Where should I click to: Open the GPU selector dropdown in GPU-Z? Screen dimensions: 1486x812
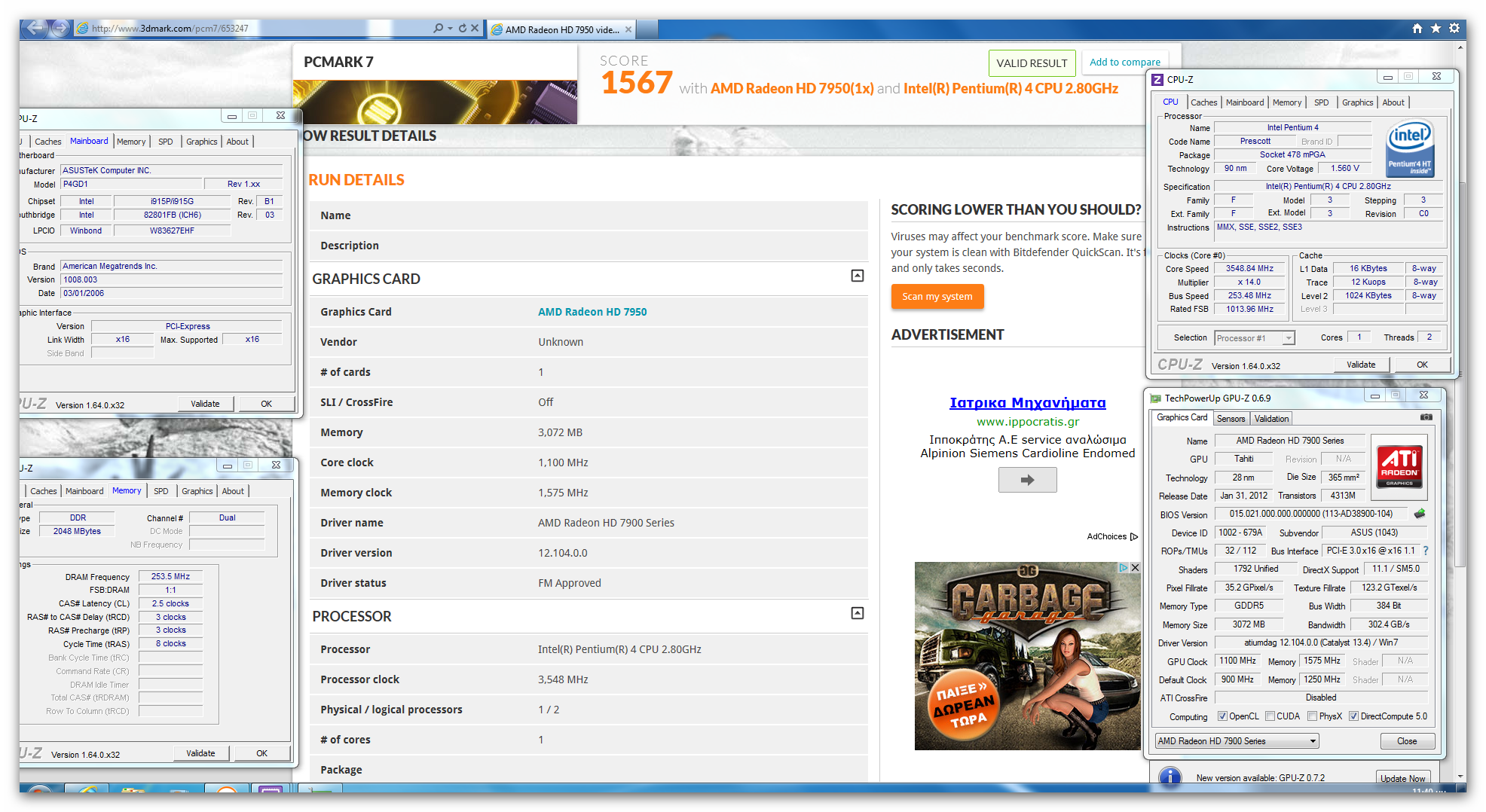click(1237, 741)
